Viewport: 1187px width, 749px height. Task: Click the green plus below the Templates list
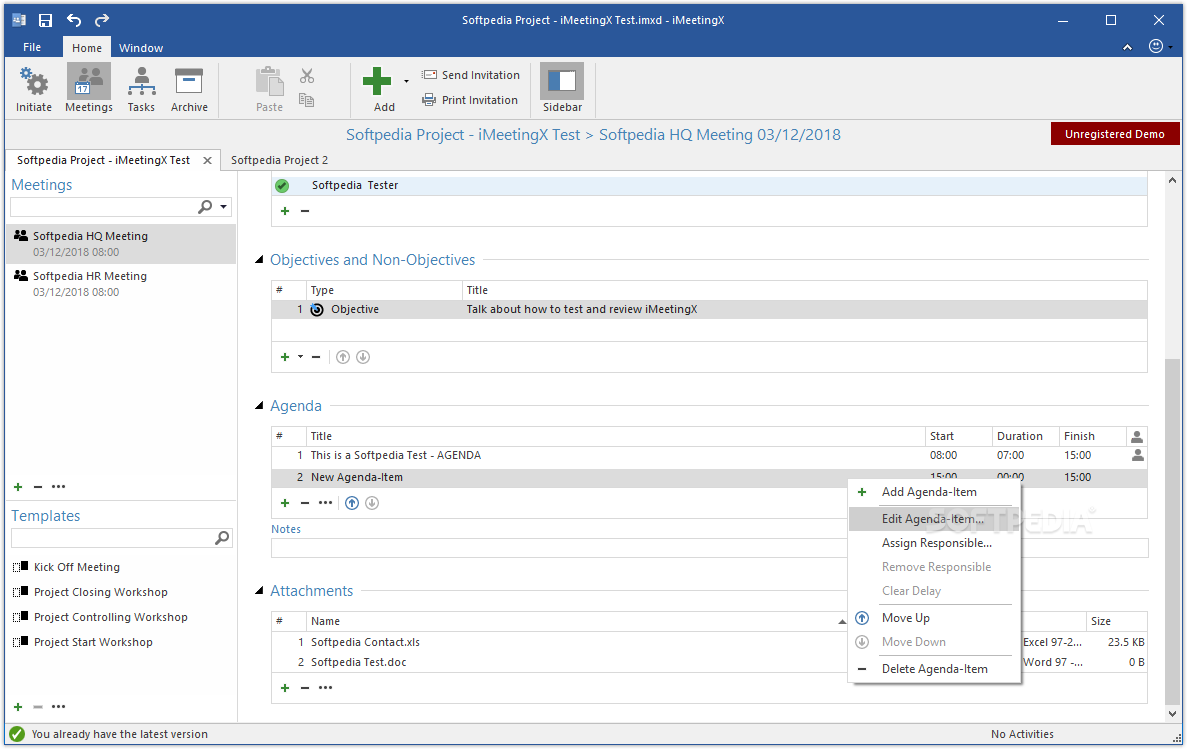[18, 707]
